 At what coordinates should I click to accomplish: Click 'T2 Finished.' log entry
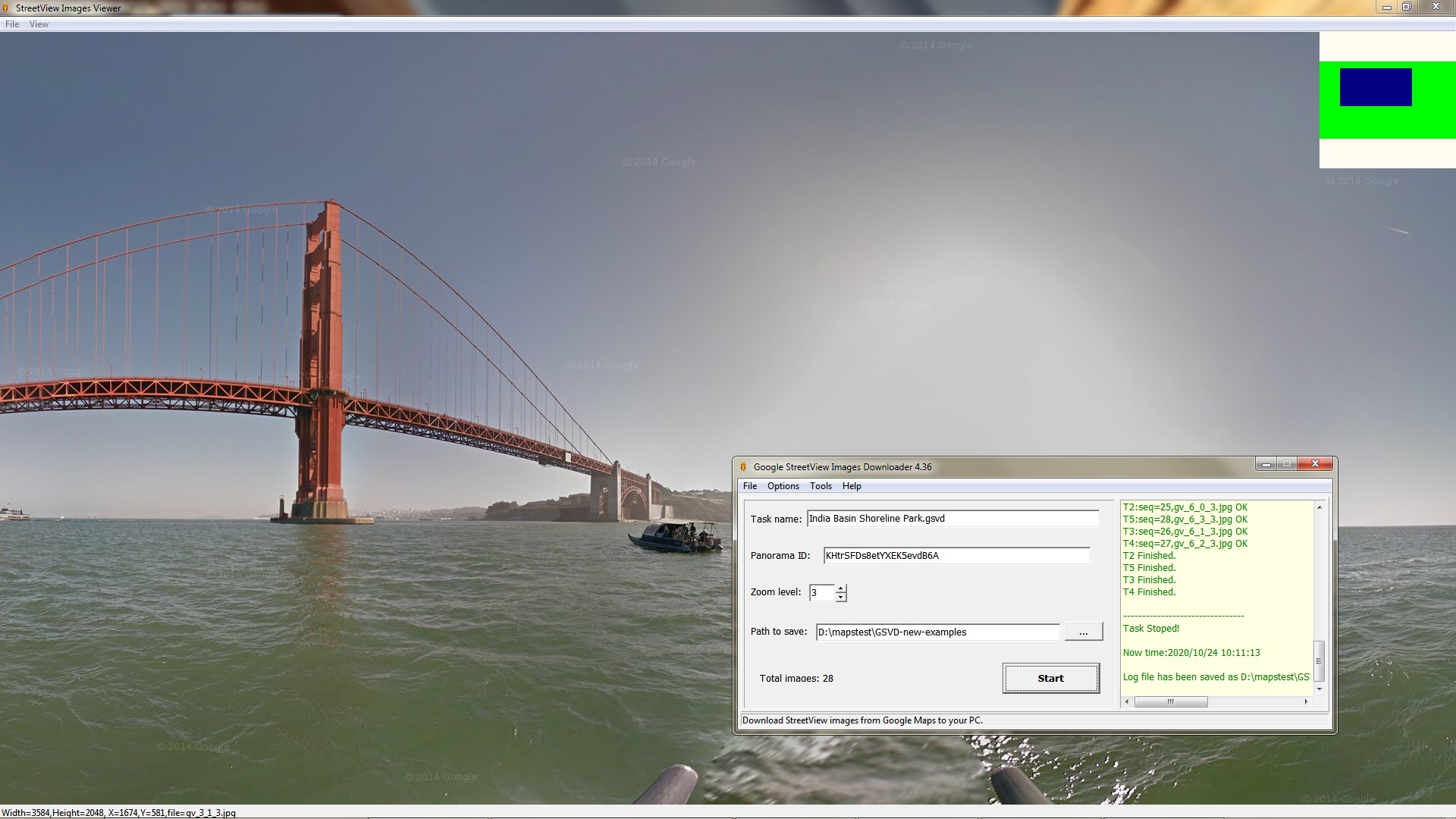(1149, 556)
